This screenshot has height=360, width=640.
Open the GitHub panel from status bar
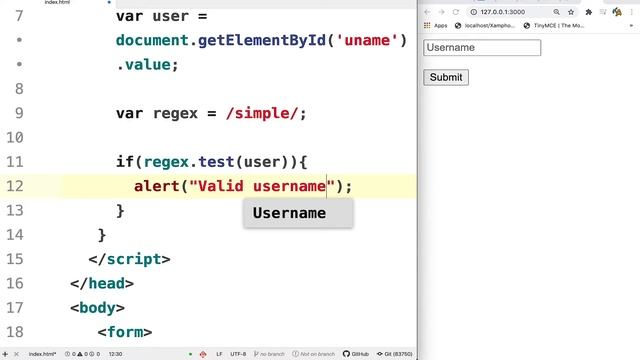[x=356, y=354]
